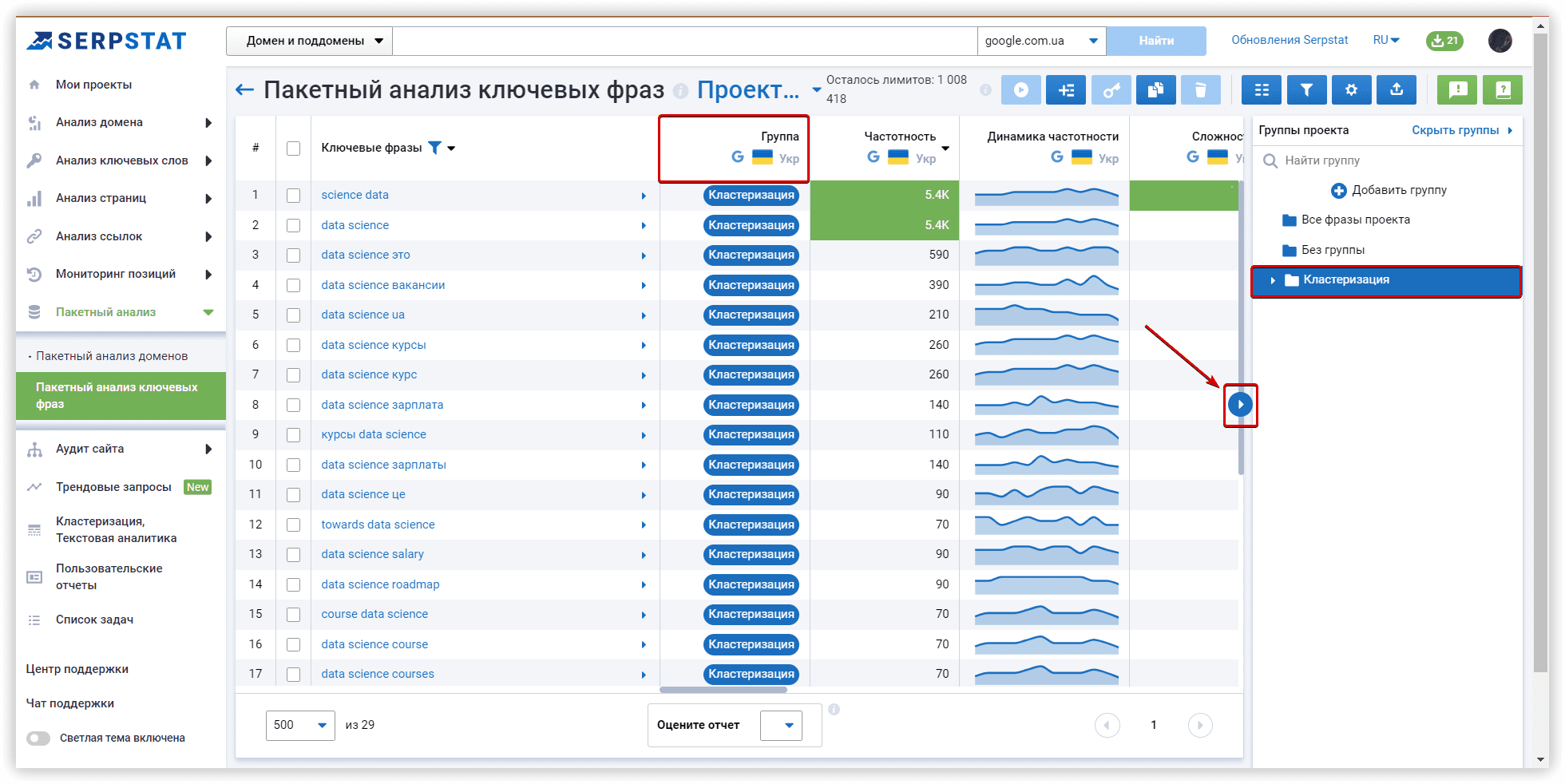The width and height of the screenshot is (1565, 784).
Task: Click the export upload icon
Action: [x=1396, y=90]
